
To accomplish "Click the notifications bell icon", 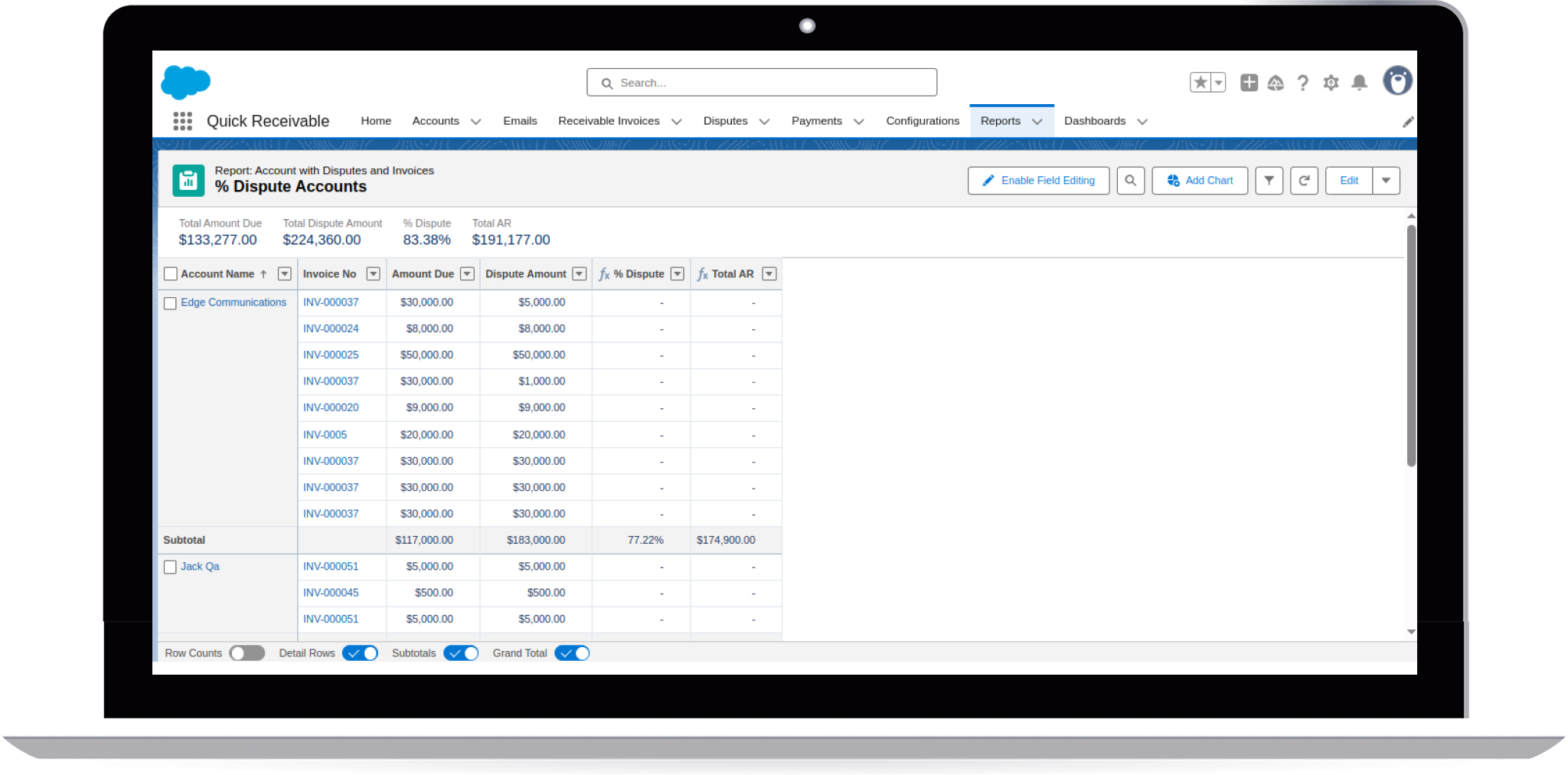I will tap(1359, 83).
